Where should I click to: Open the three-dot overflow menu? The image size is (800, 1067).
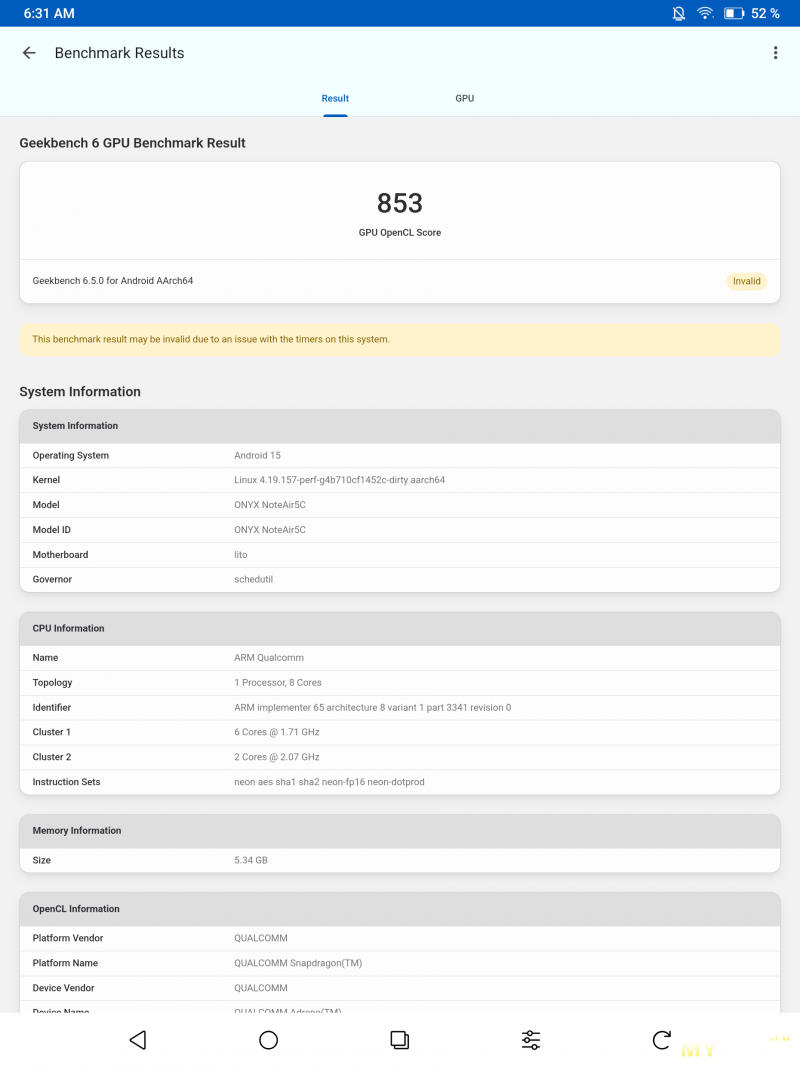tap(775, 53)
